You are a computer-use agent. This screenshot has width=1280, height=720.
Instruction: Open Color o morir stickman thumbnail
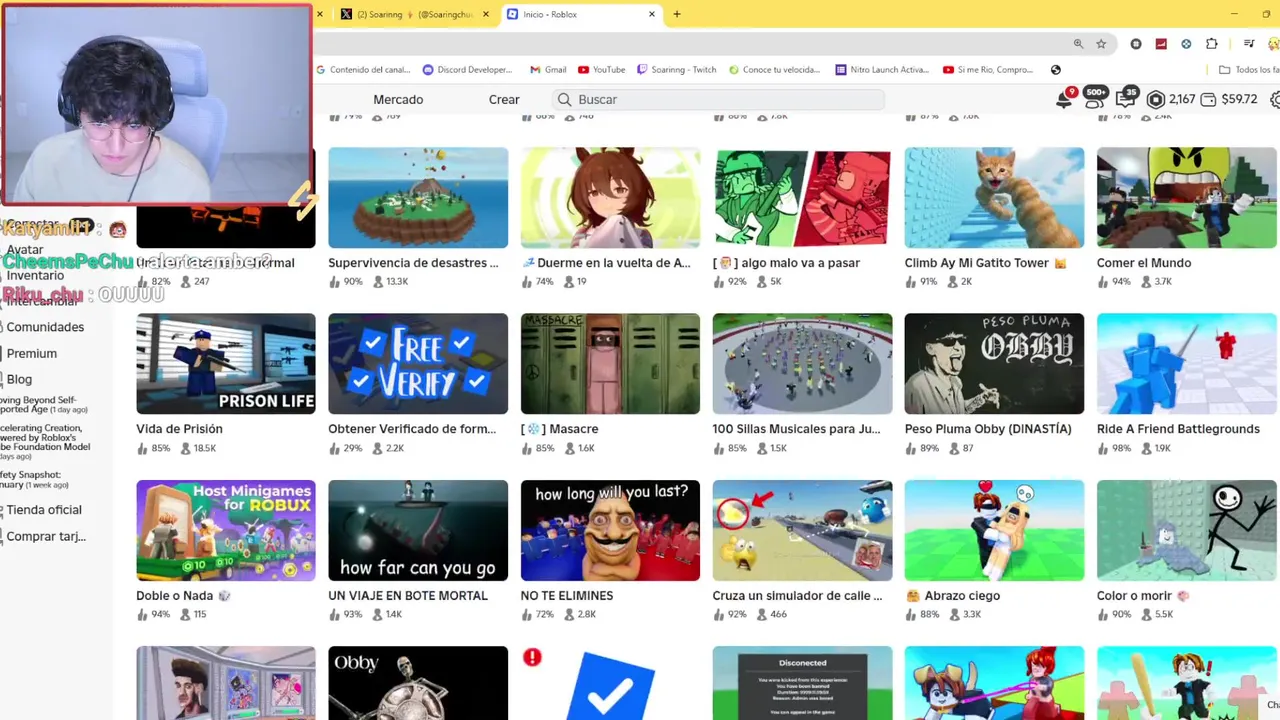click(x=1186, y=530)
